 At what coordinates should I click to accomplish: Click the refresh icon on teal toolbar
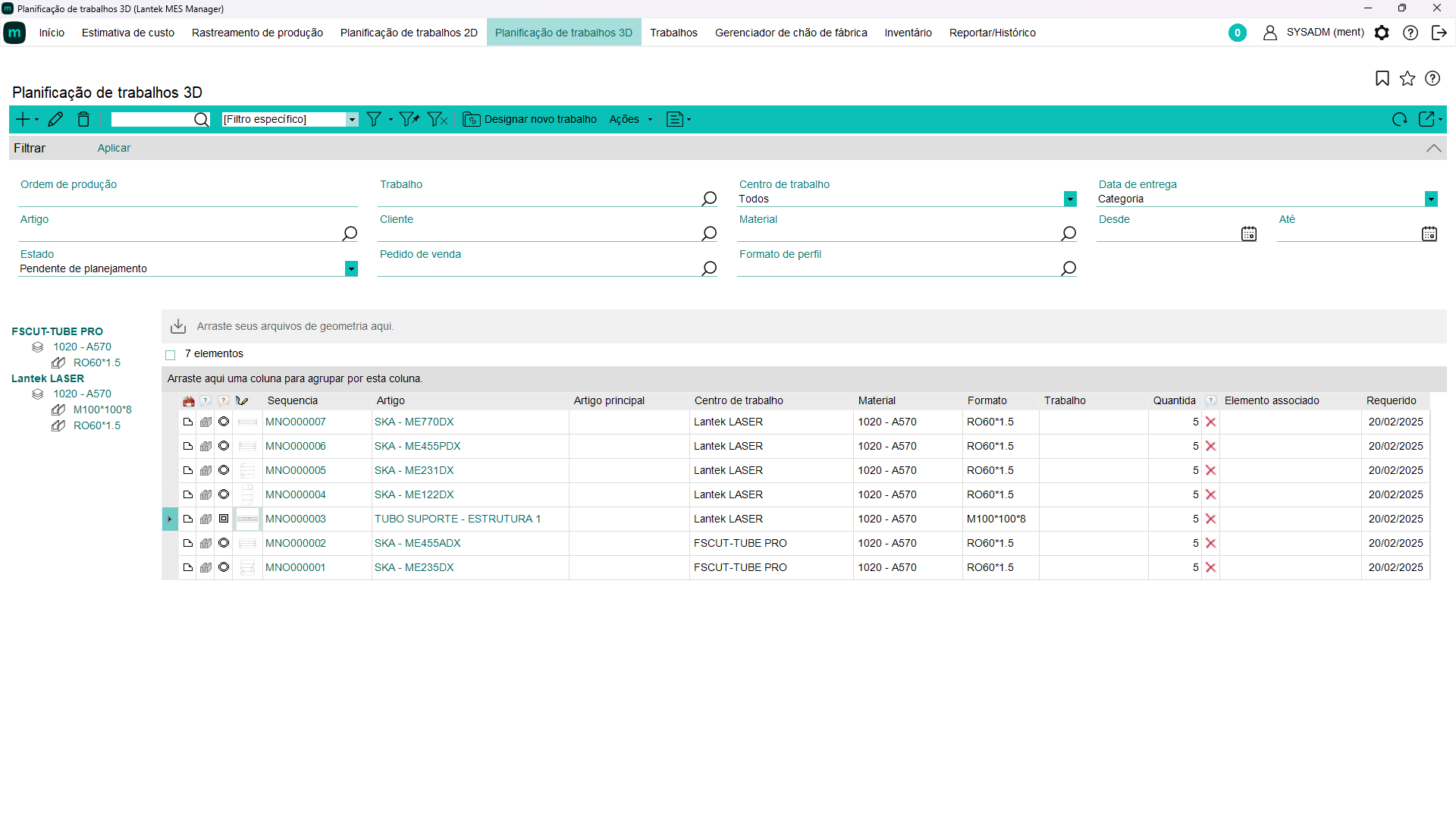(x=1399, y=119)
